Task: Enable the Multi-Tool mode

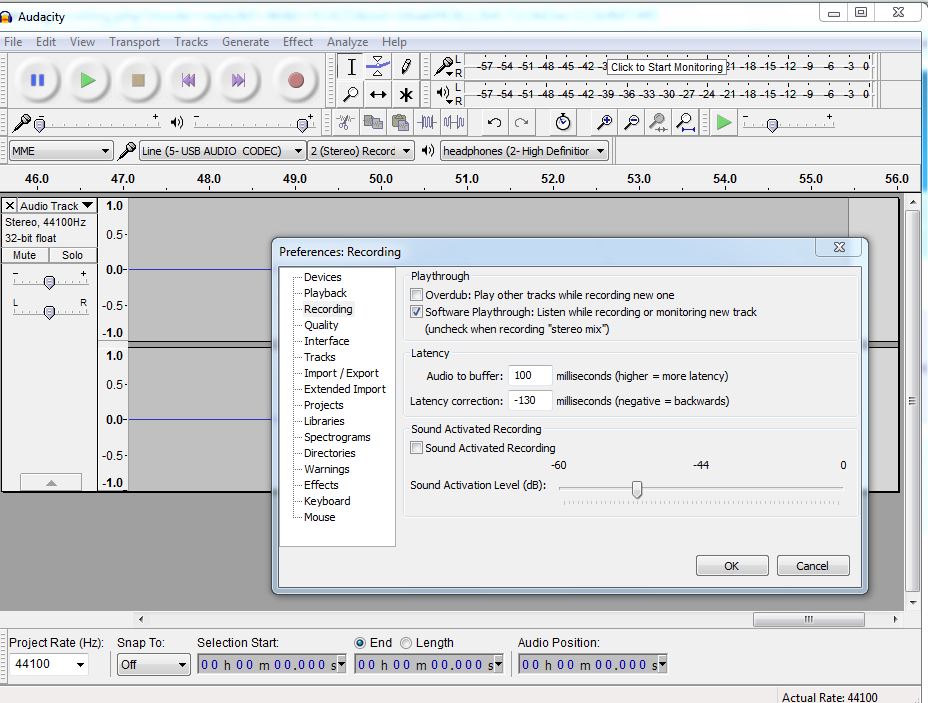Action: pos(405,94)
